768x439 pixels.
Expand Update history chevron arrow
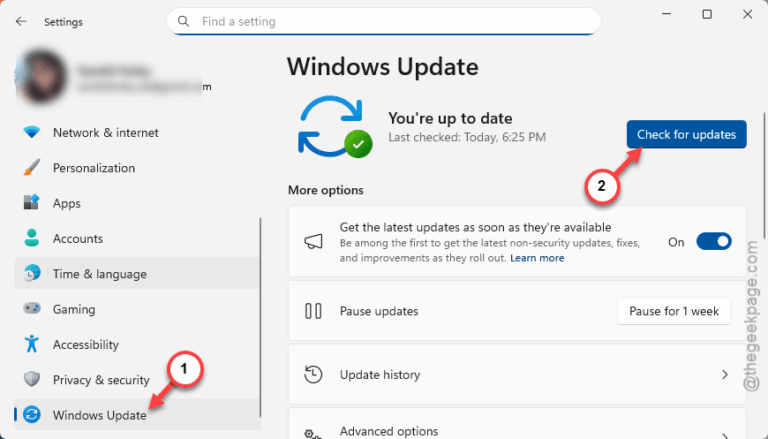[724, 375]
